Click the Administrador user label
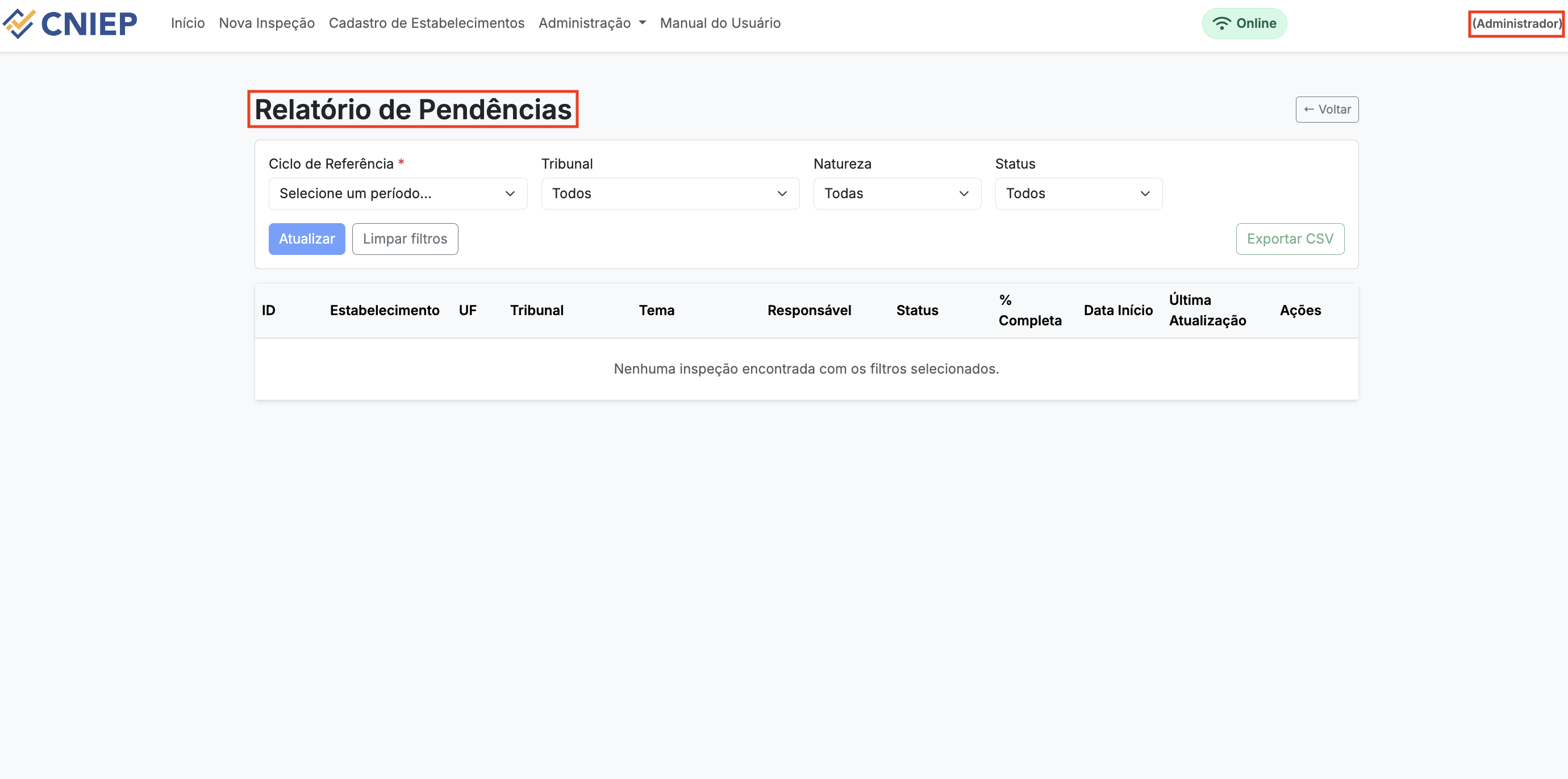The height and width of the screenshot is (779, 1568). click(1516, 24)
